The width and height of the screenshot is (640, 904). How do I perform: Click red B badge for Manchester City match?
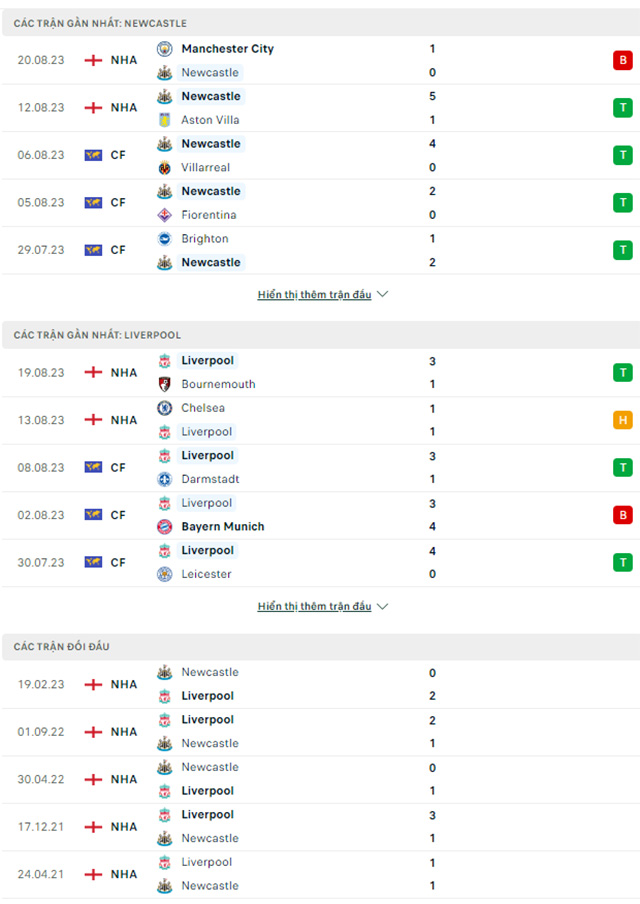tap(623, 61)
